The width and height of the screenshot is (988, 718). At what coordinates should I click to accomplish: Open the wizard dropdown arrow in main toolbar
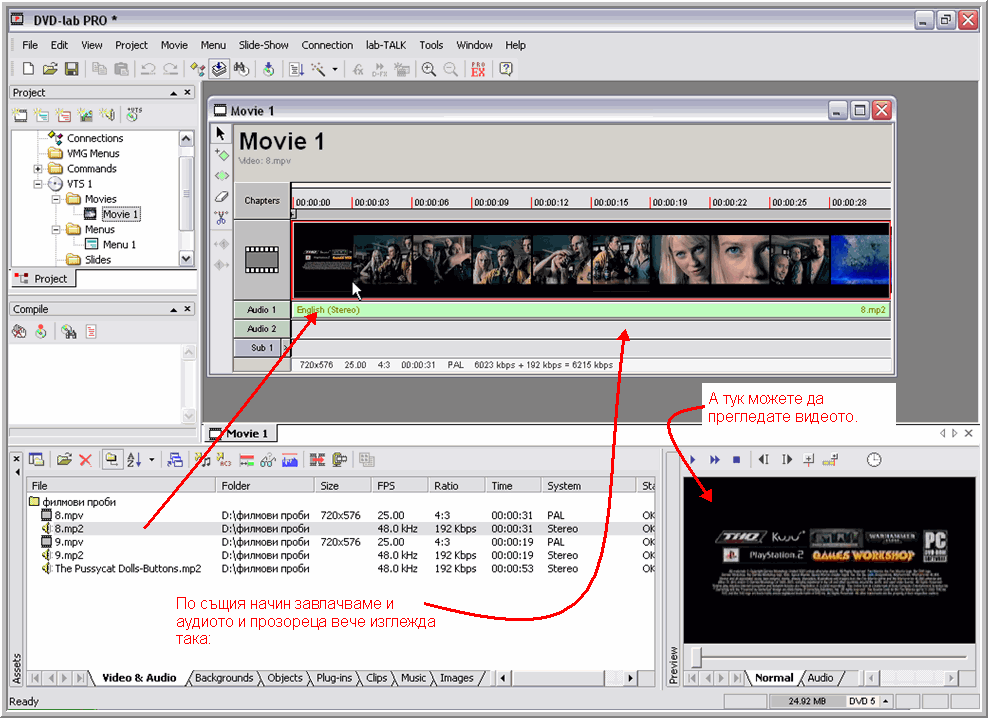point(335,69)
